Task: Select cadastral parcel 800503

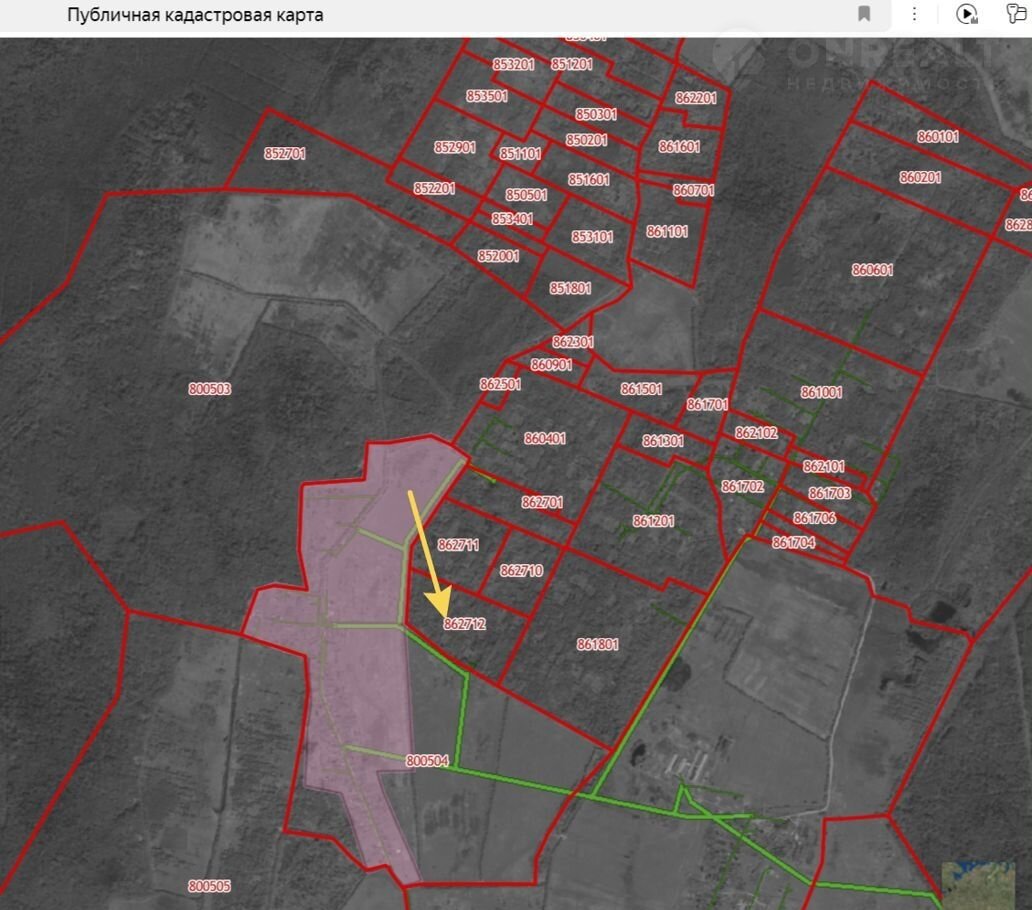Action: tap(209, 389)
